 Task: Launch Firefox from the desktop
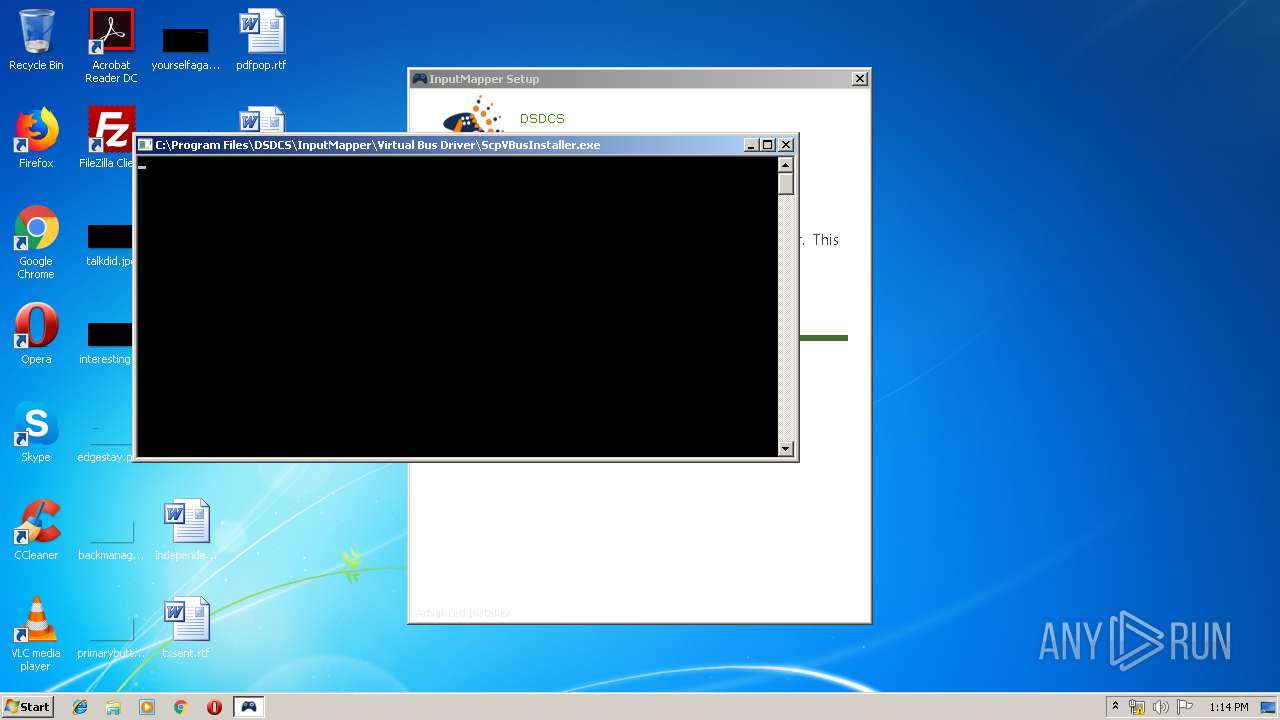coord(36,139)
